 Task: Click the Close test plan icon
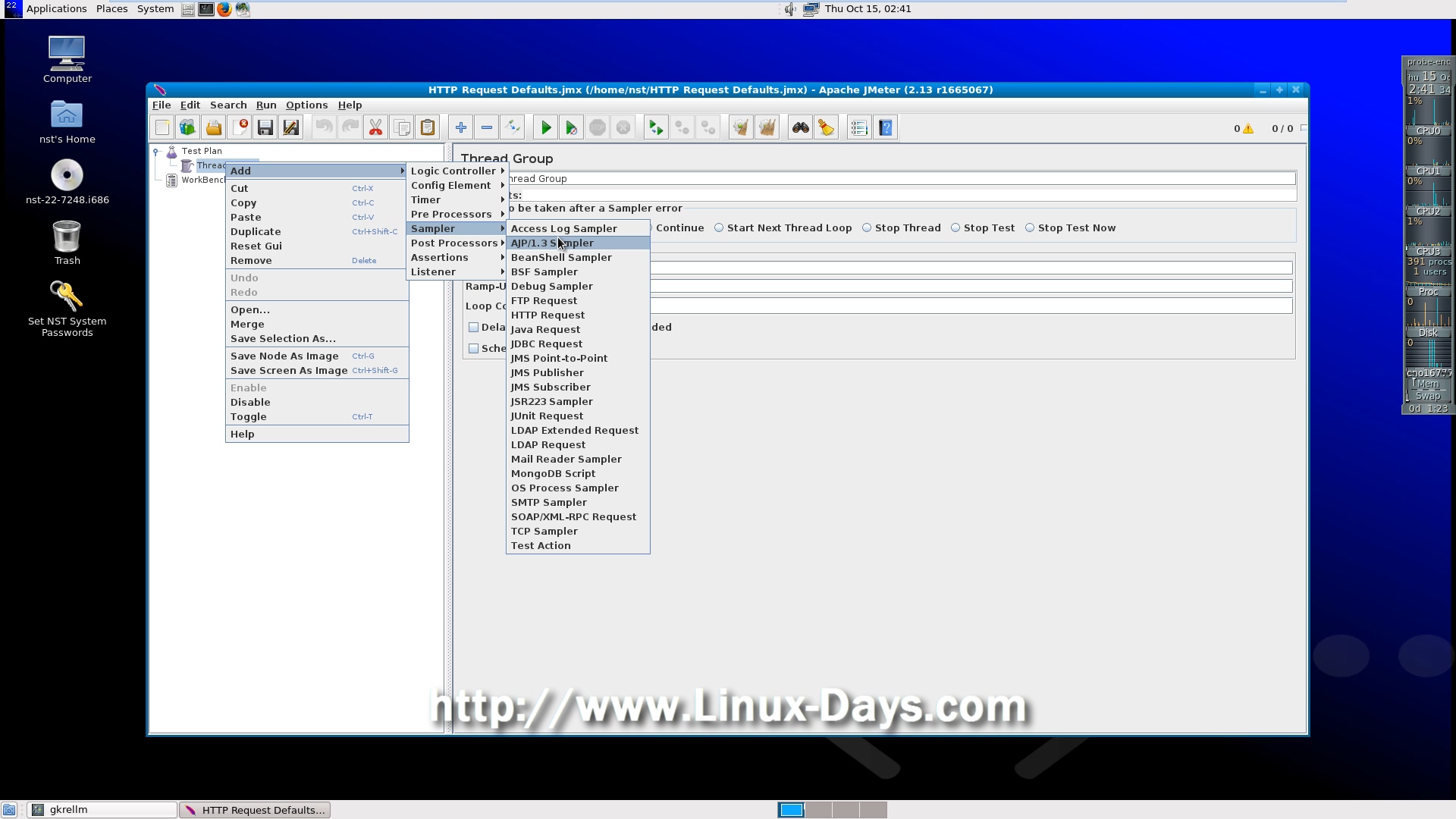tap(240, 128)
